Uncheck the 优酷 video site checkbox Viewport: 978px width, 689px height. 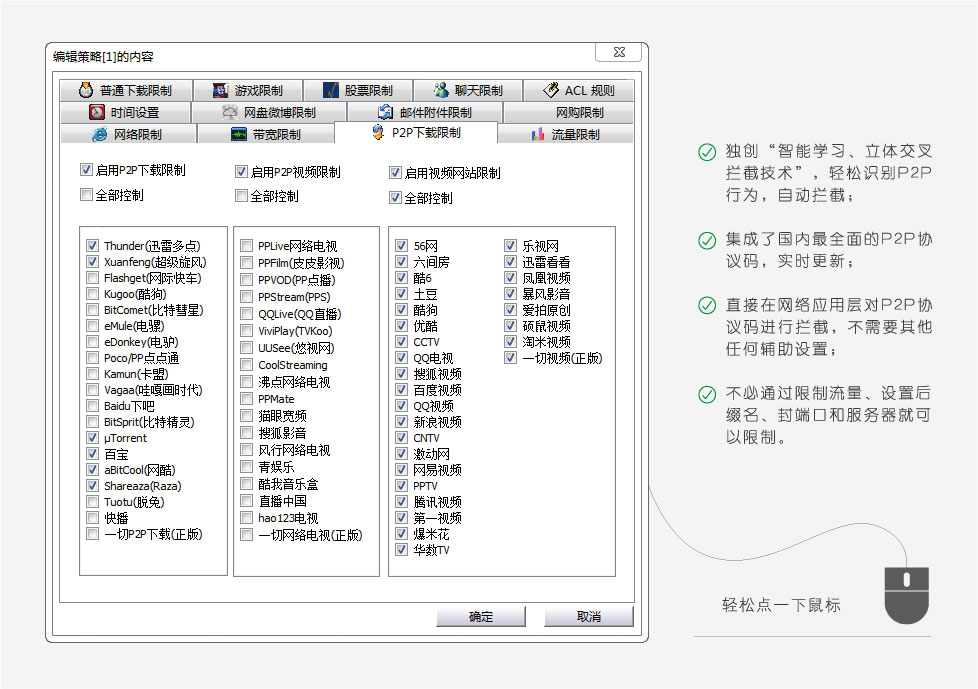coord(402,326)
